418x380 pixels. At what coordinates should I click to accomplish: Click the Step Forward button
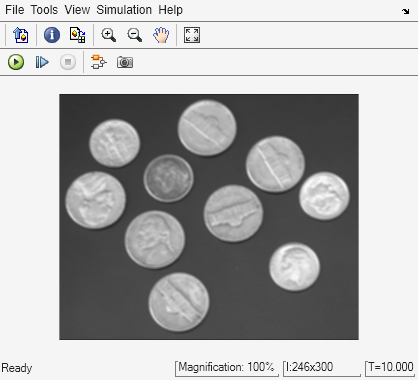coord(42,62)
